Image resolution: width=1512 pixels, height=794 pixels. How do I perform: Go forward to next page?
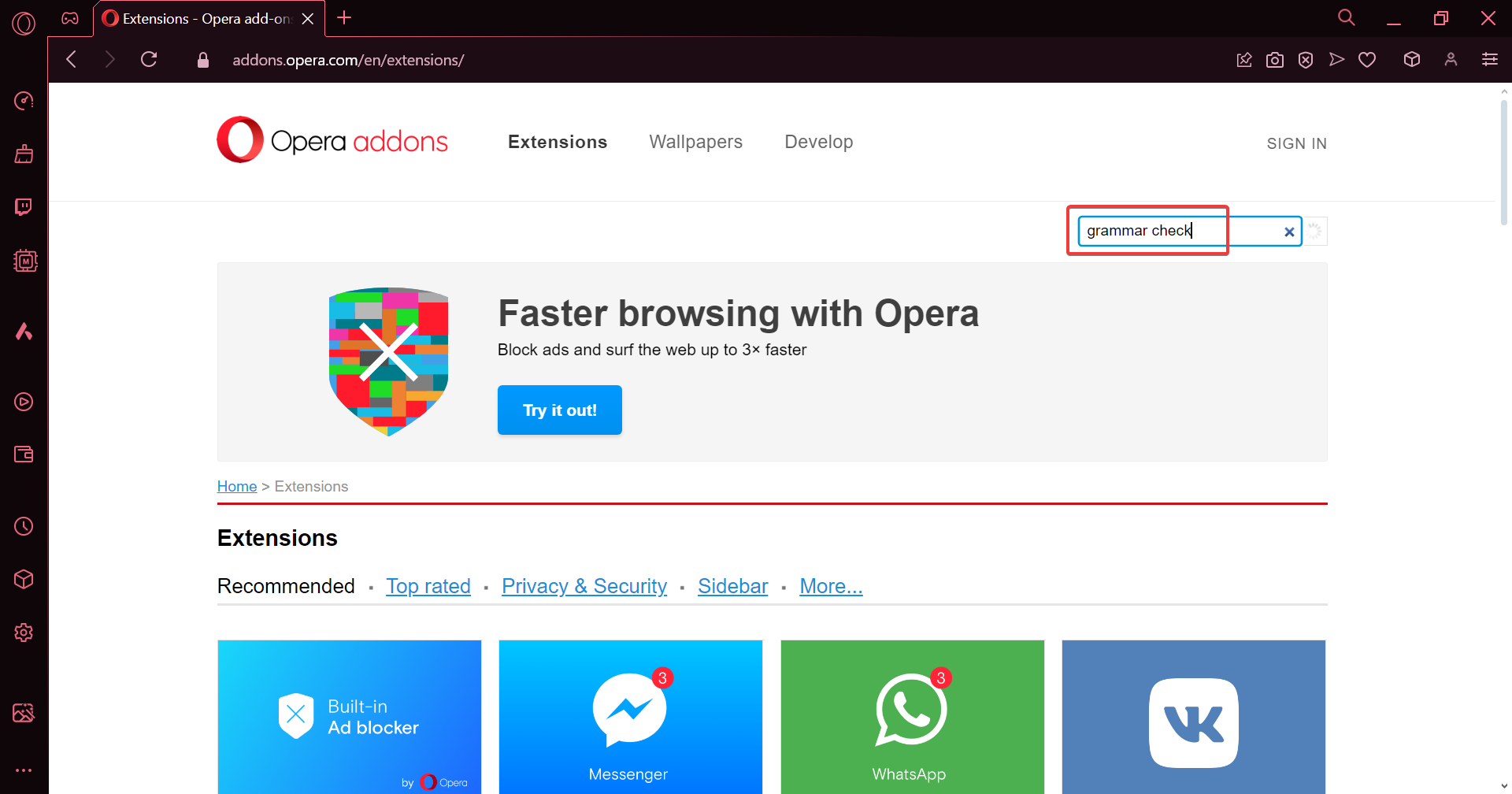tap(109, 59)
